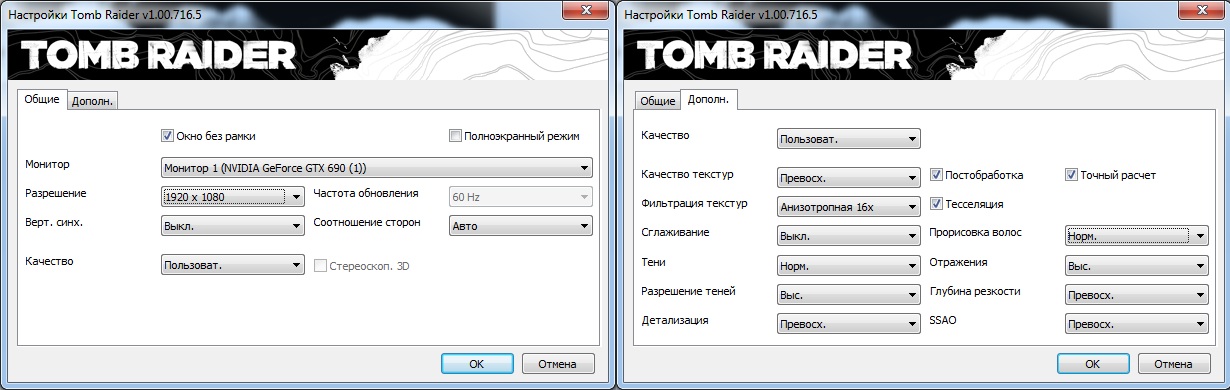
Task: Expand the Разрешение 1920 x 1080 dropdown
Action: tap(233, 197)
